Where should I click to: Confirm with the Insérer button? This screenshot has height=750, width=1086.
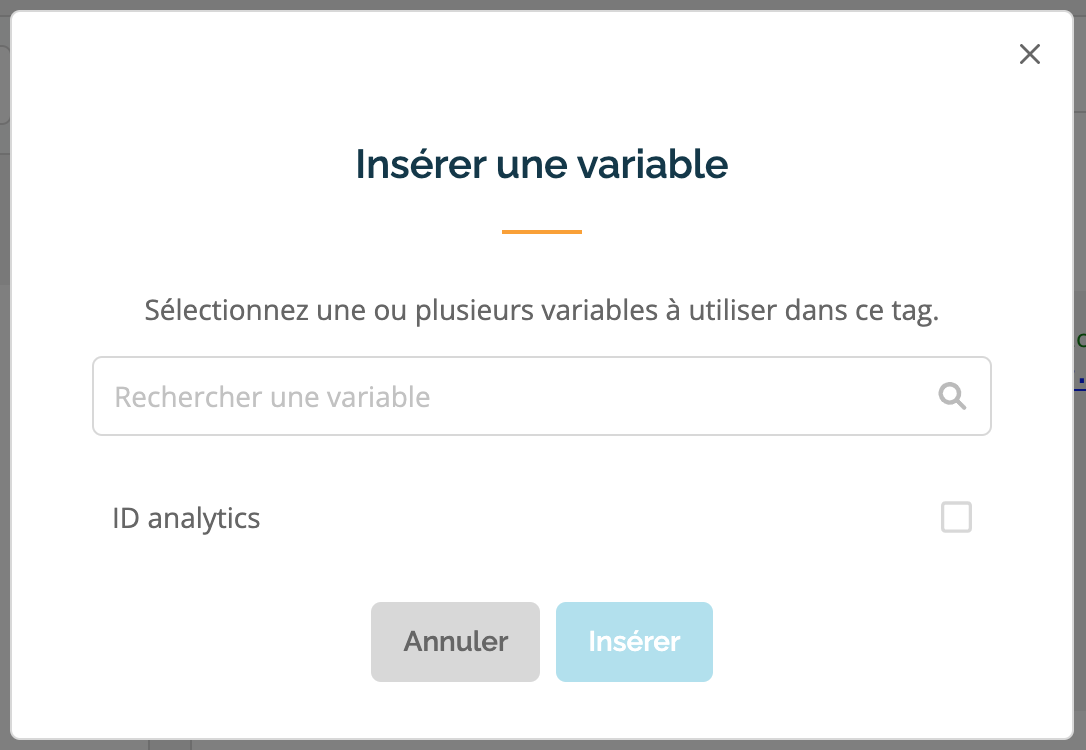tap(634, 642)
